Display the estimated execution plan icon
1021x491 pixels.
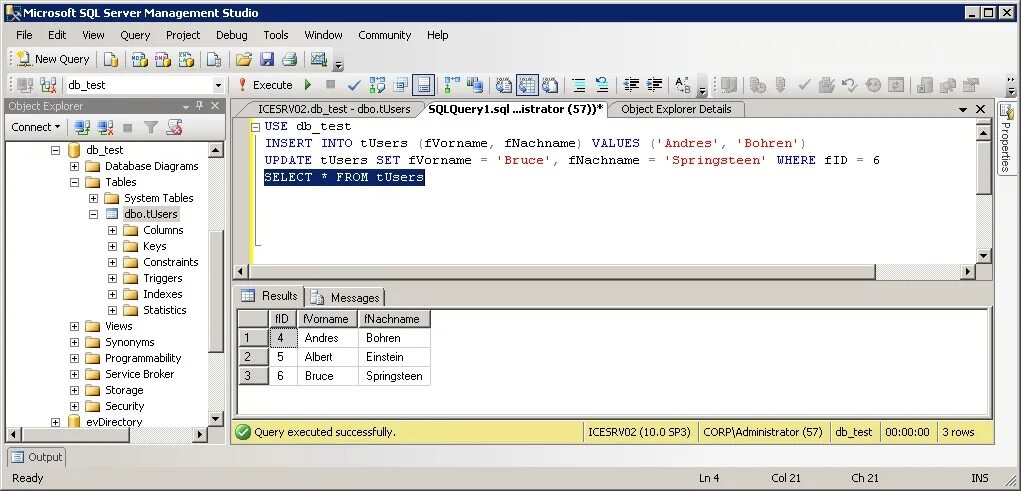(377, 85)
